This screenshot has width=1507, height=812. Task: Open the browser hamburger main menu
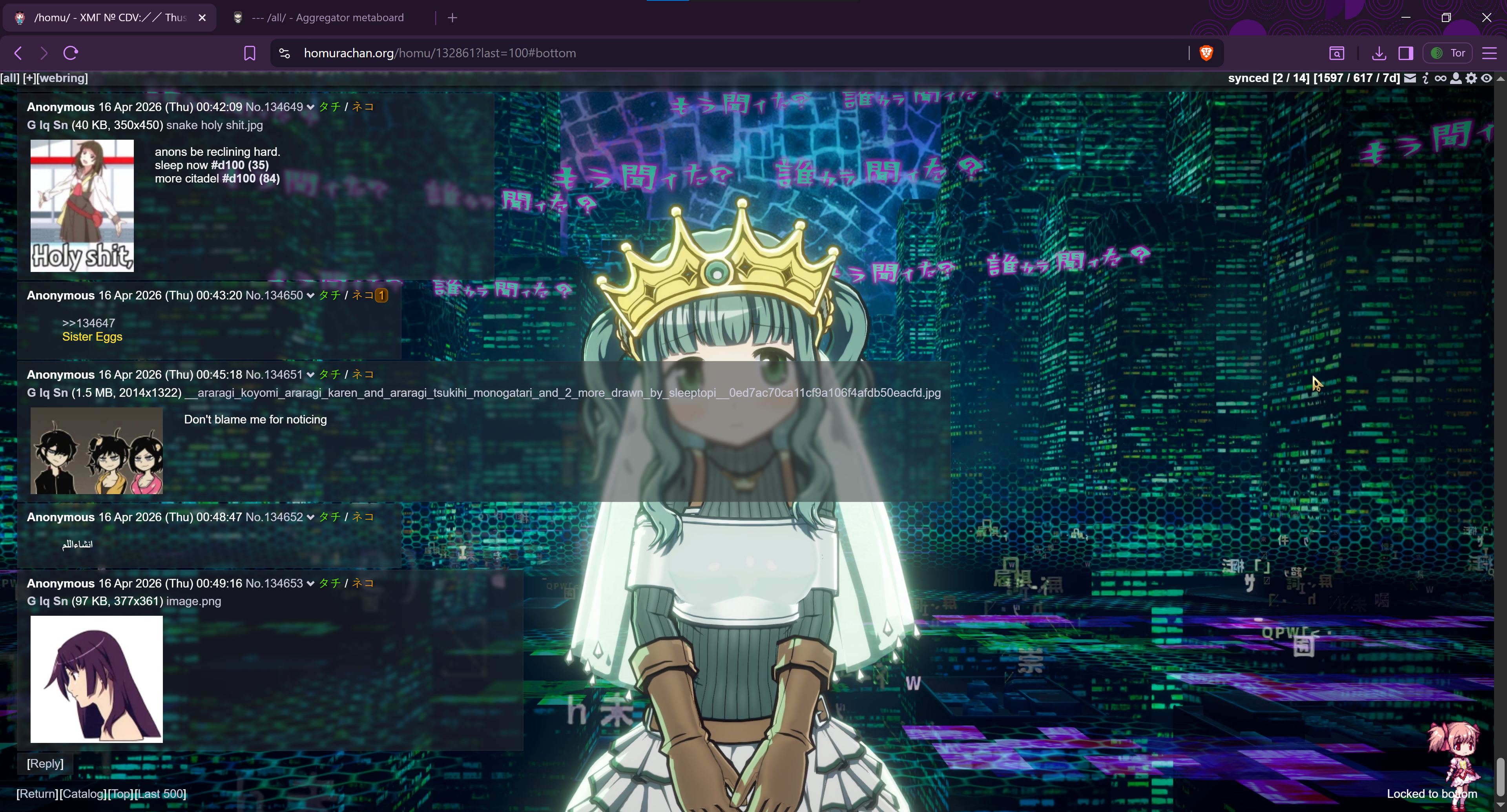pyautogui.click(x=1489, y=53)
